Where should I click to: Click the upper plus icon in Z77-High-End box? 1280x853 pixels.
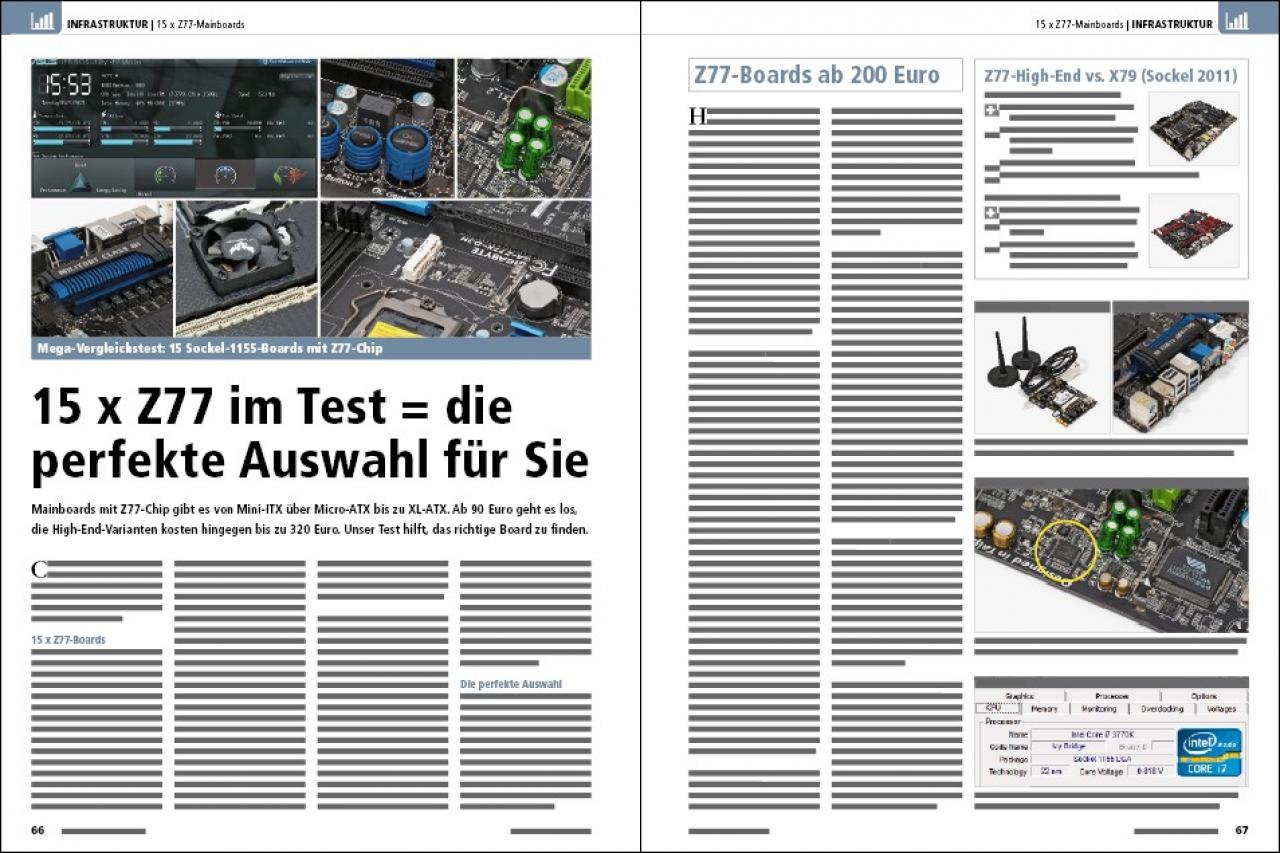[991, 110]
